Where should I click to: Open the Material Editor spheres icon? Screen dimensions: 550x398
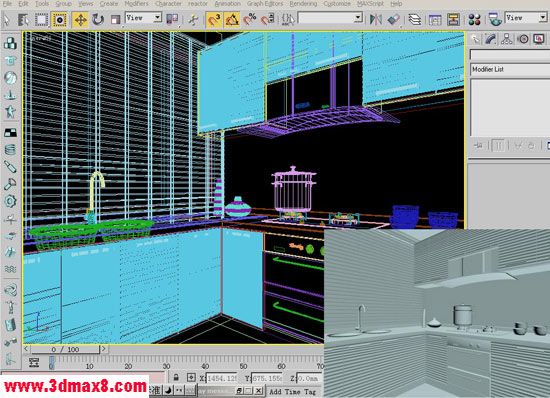pyautogui.click(x=474, y=20)
